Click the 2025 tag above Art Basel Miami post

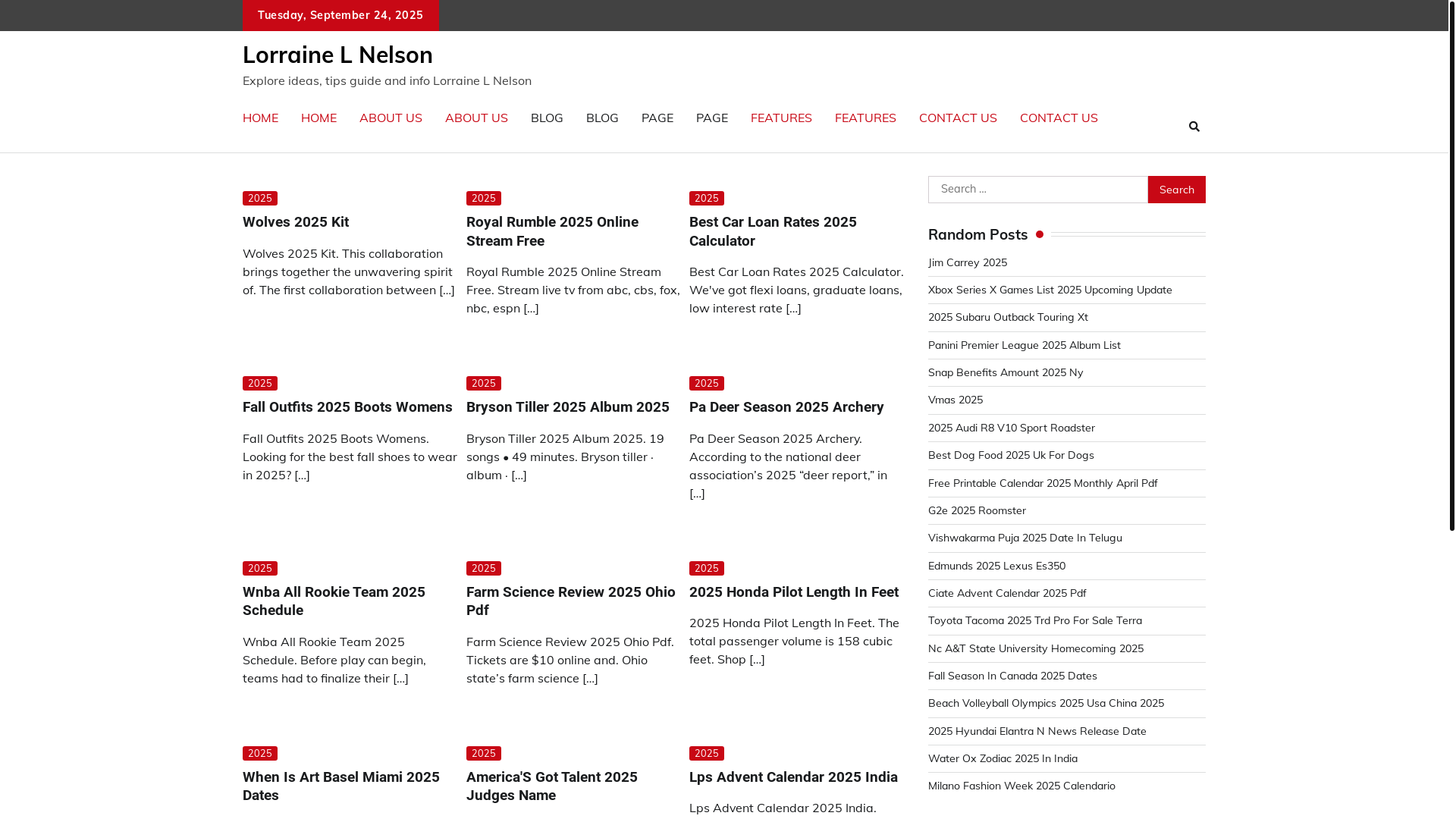[x=260, y=754]
